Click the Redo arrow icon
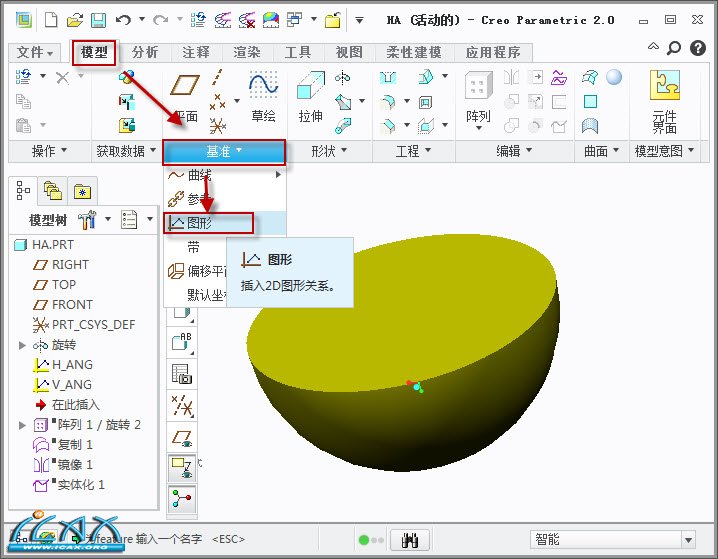Image resolution: width=718 pixels, height=559 pixels. pos(160,20)
